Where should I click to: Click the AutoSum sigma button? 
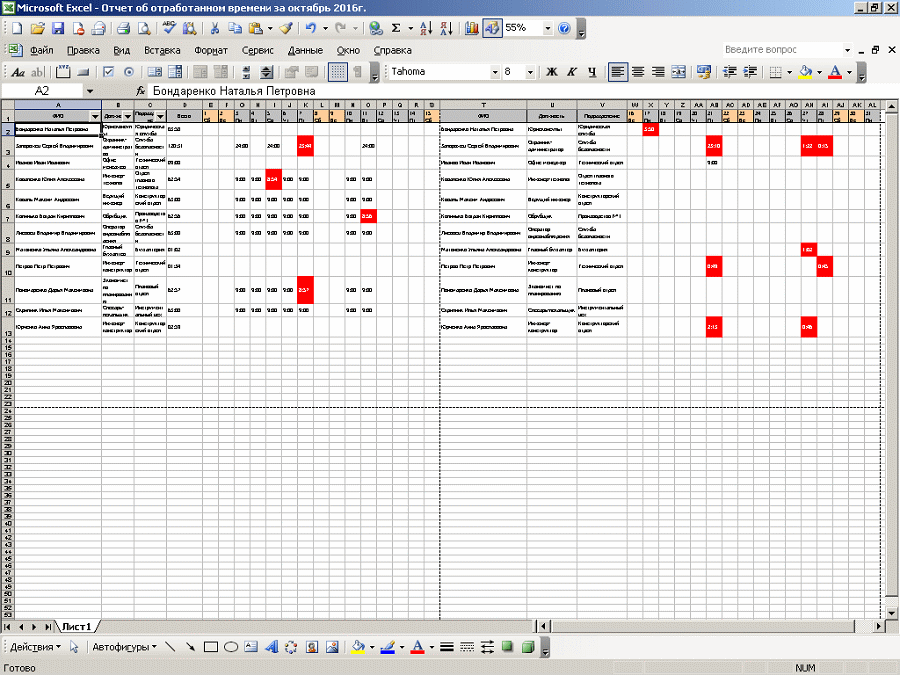[x=396, y=28]
